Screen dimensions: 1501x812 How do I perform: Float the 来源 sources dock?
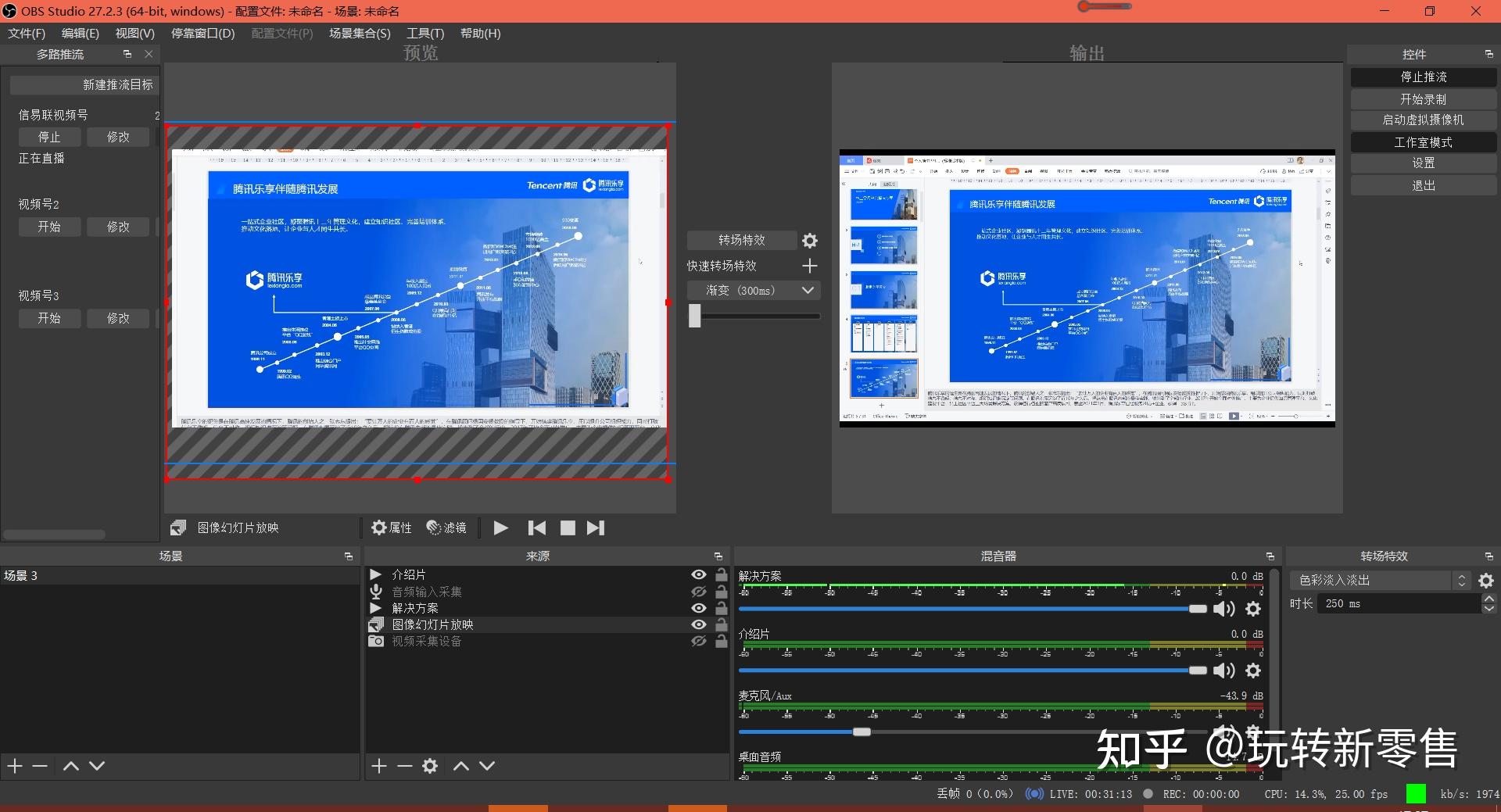point(718,556)
